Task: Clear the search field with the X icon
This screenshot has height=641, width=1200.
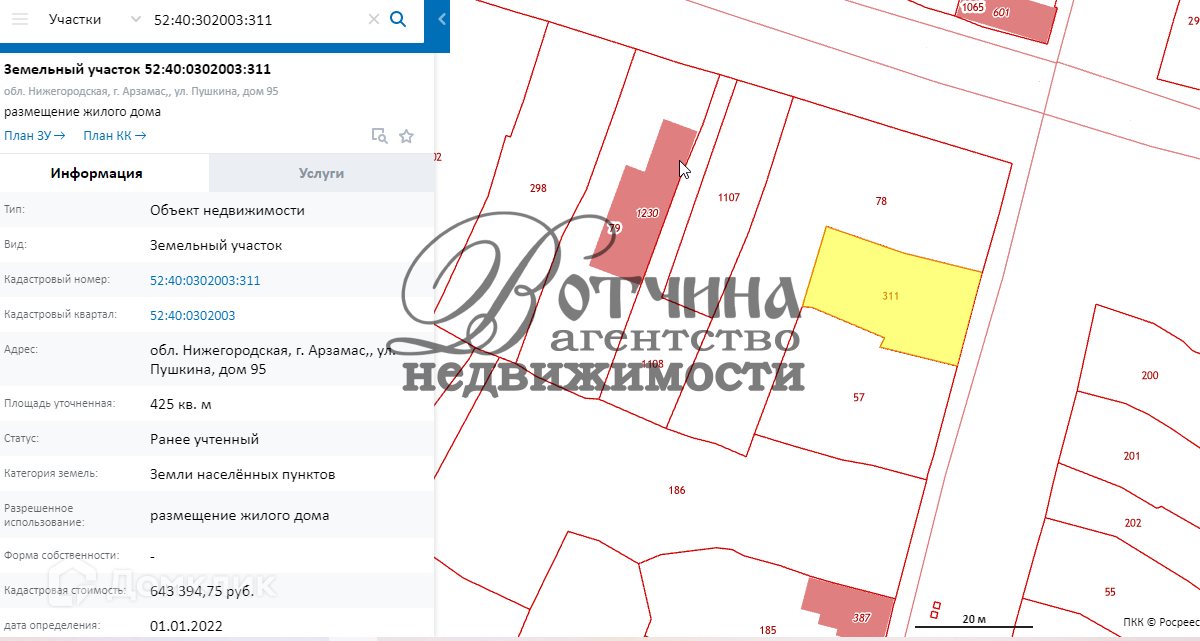Action: click(x=373, y=19)
